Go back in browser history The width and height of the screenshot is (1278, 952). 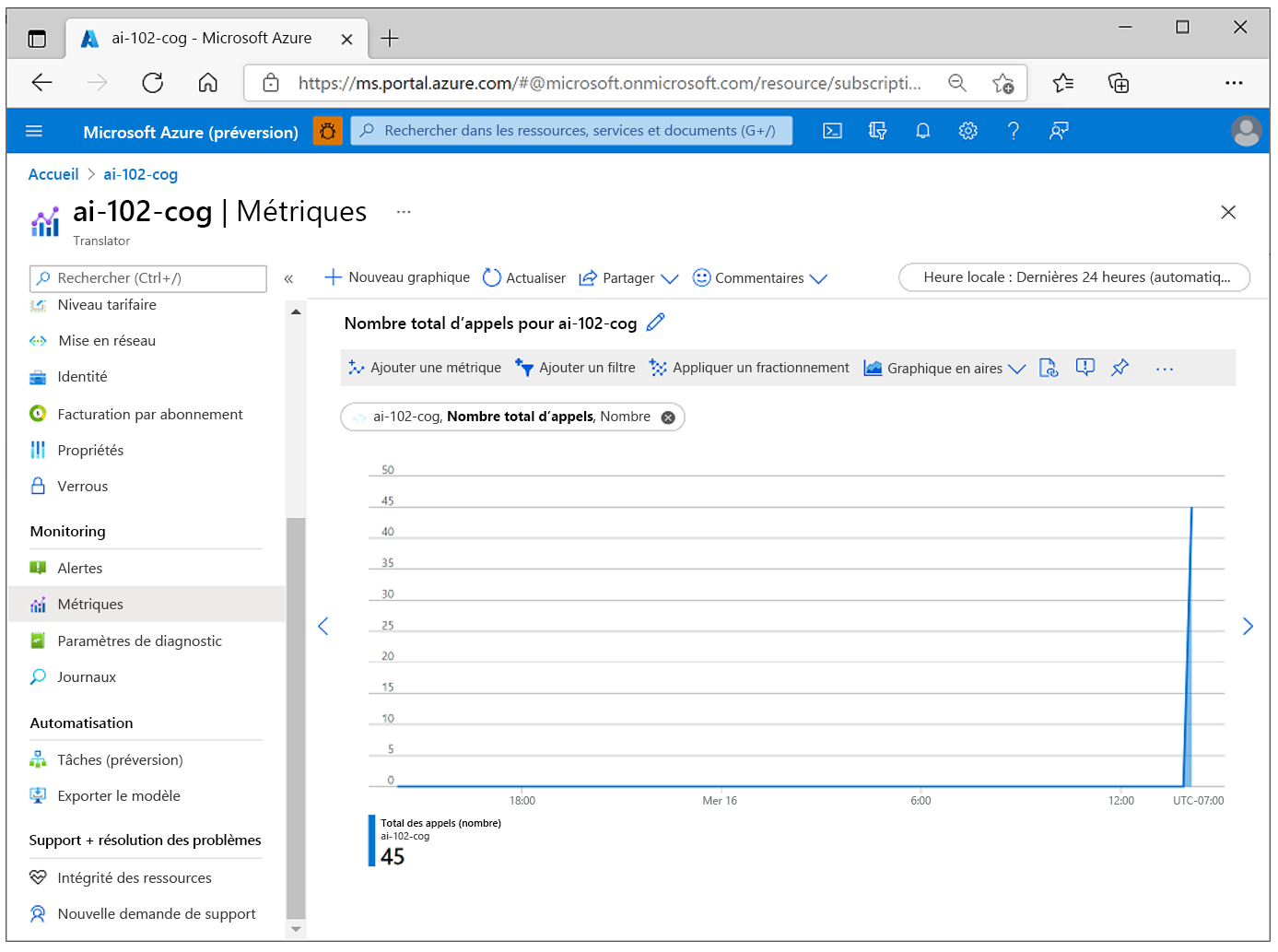pos(42,83)
